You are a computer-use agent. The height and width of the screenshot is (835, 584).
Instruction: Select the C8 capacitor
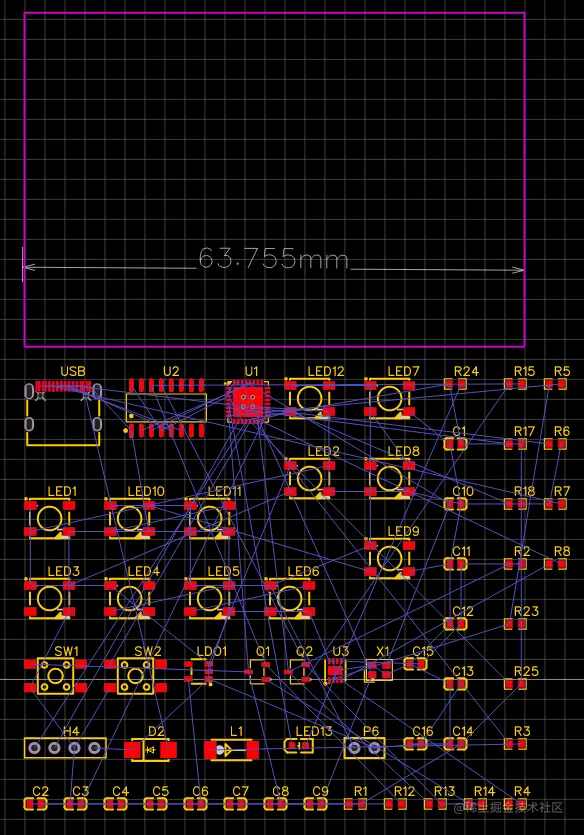[x=276, y=804]
